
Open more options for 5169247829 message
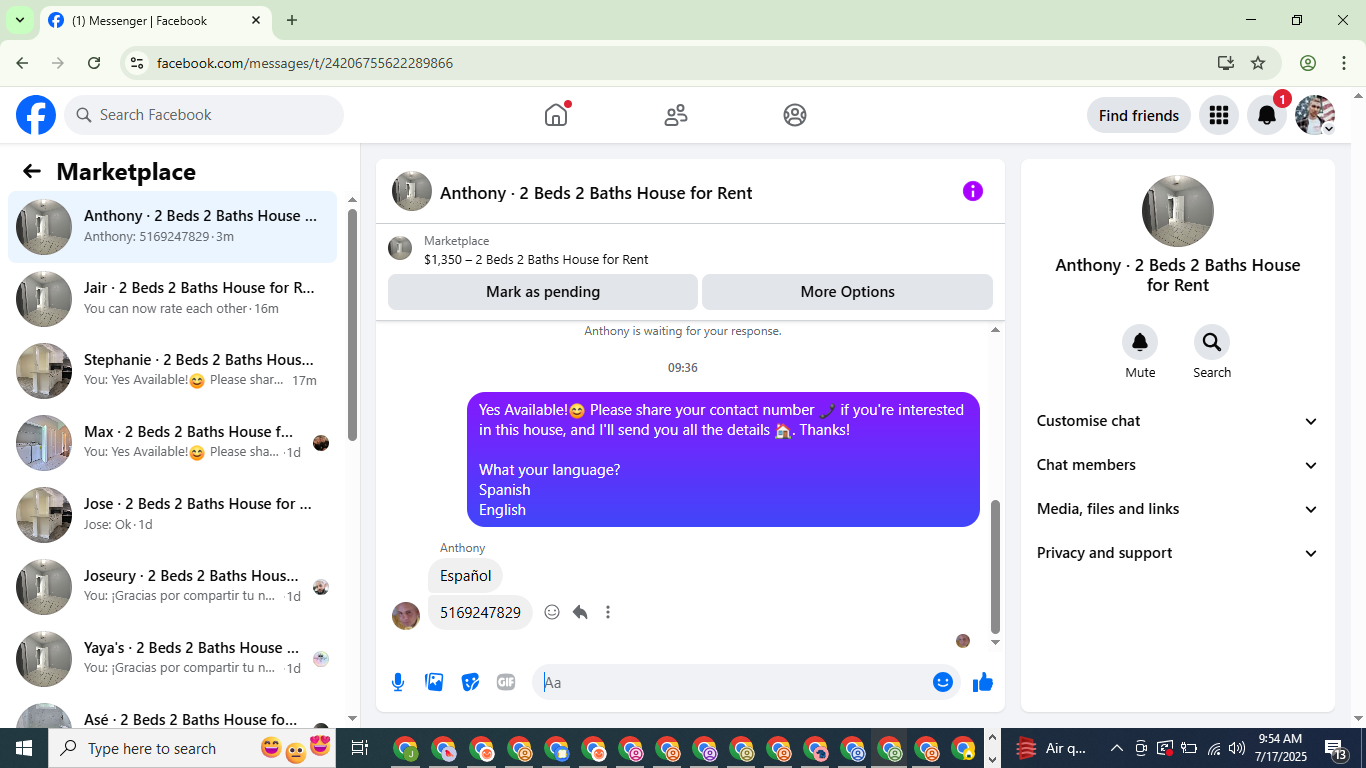608,612
